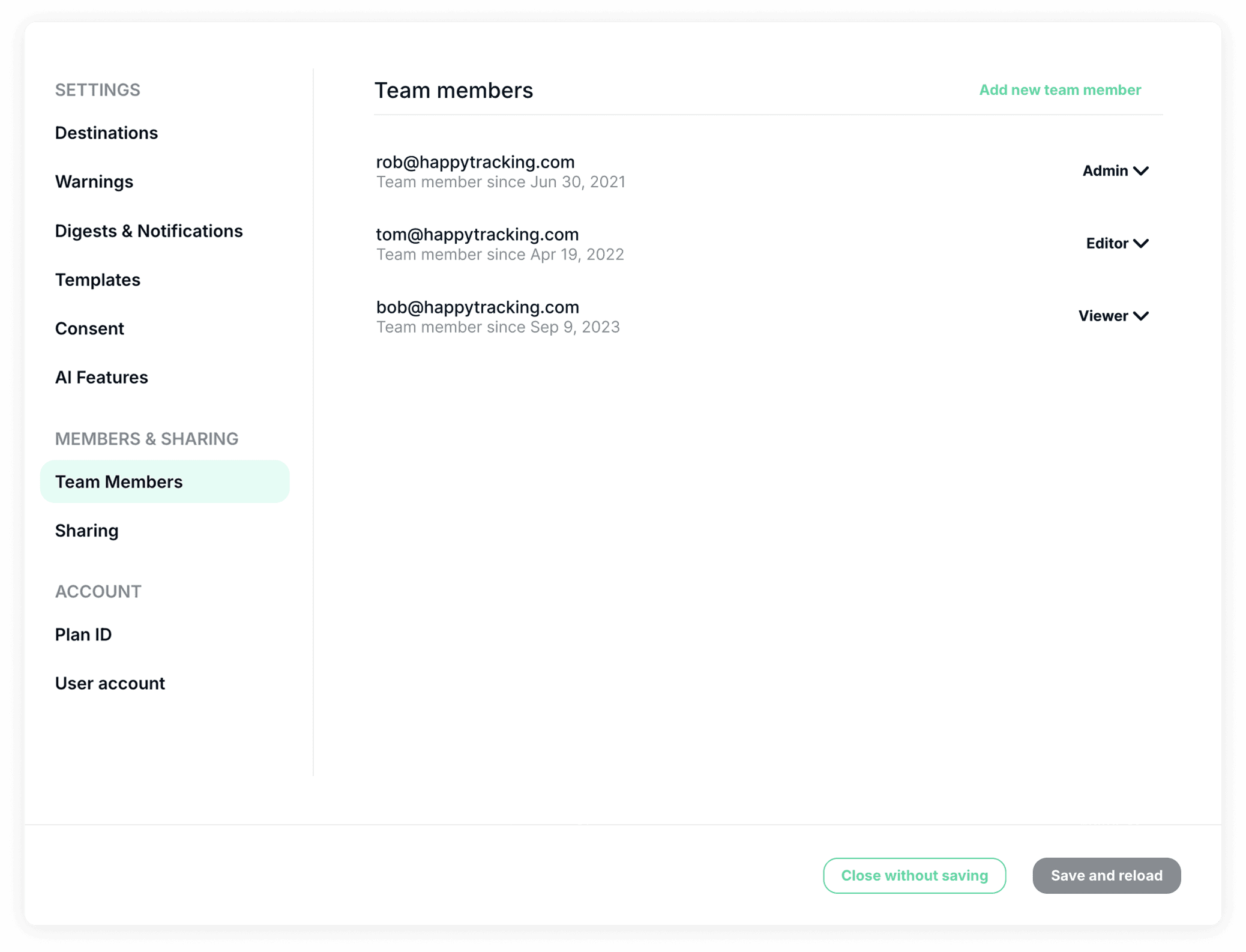Open the Warnings settings page
The width and height of the screenshot is (1246, 952).
[94, 182]
